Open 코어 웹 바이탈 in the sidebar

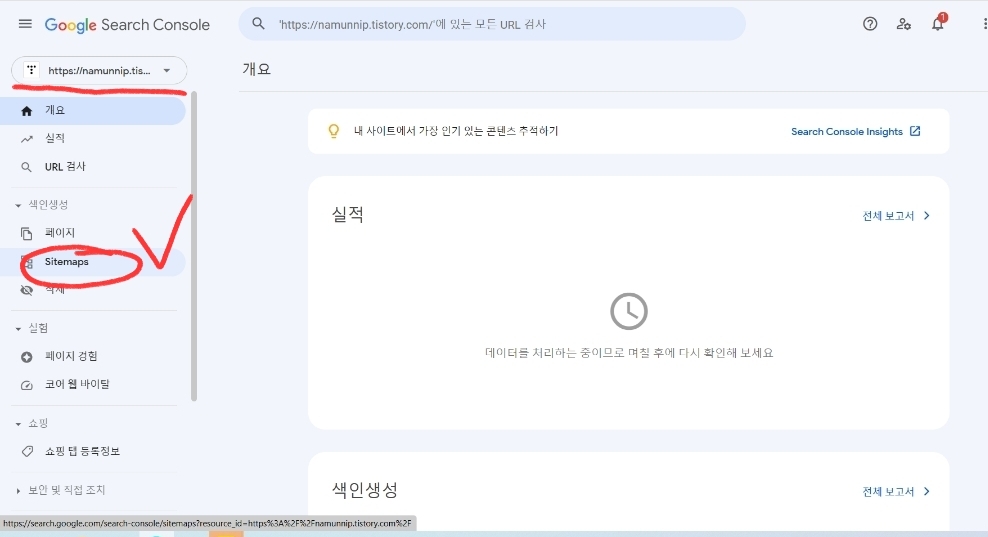(93, 384)
